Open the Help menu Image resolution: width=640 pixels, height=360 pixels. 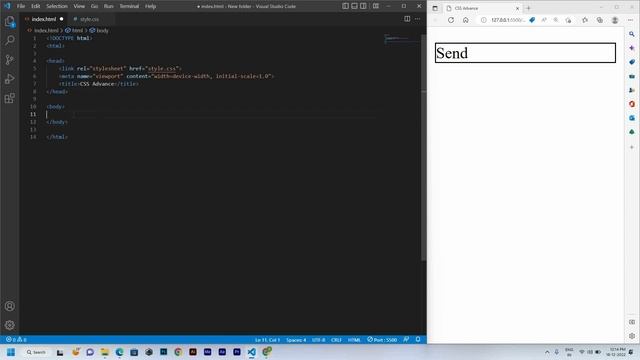click(x=150, y=6)
